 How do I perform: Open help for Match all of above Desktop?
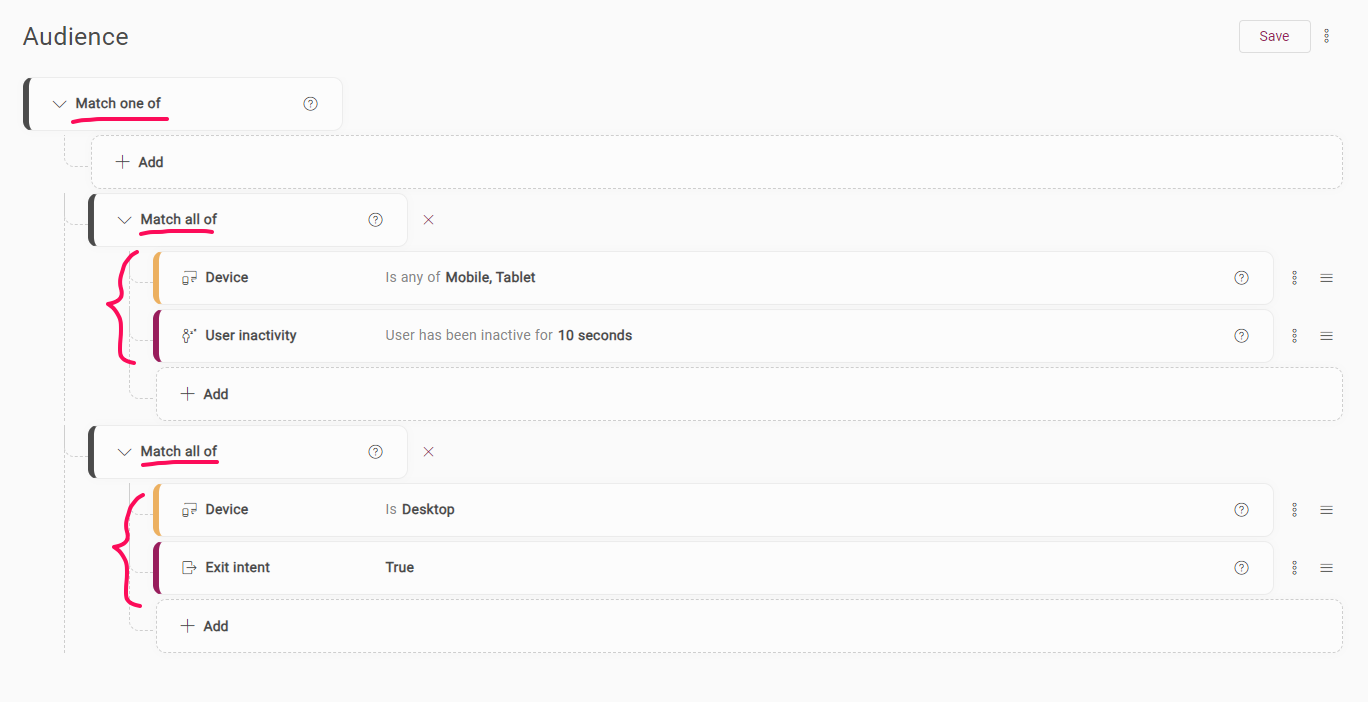click(x=375, y=452)
